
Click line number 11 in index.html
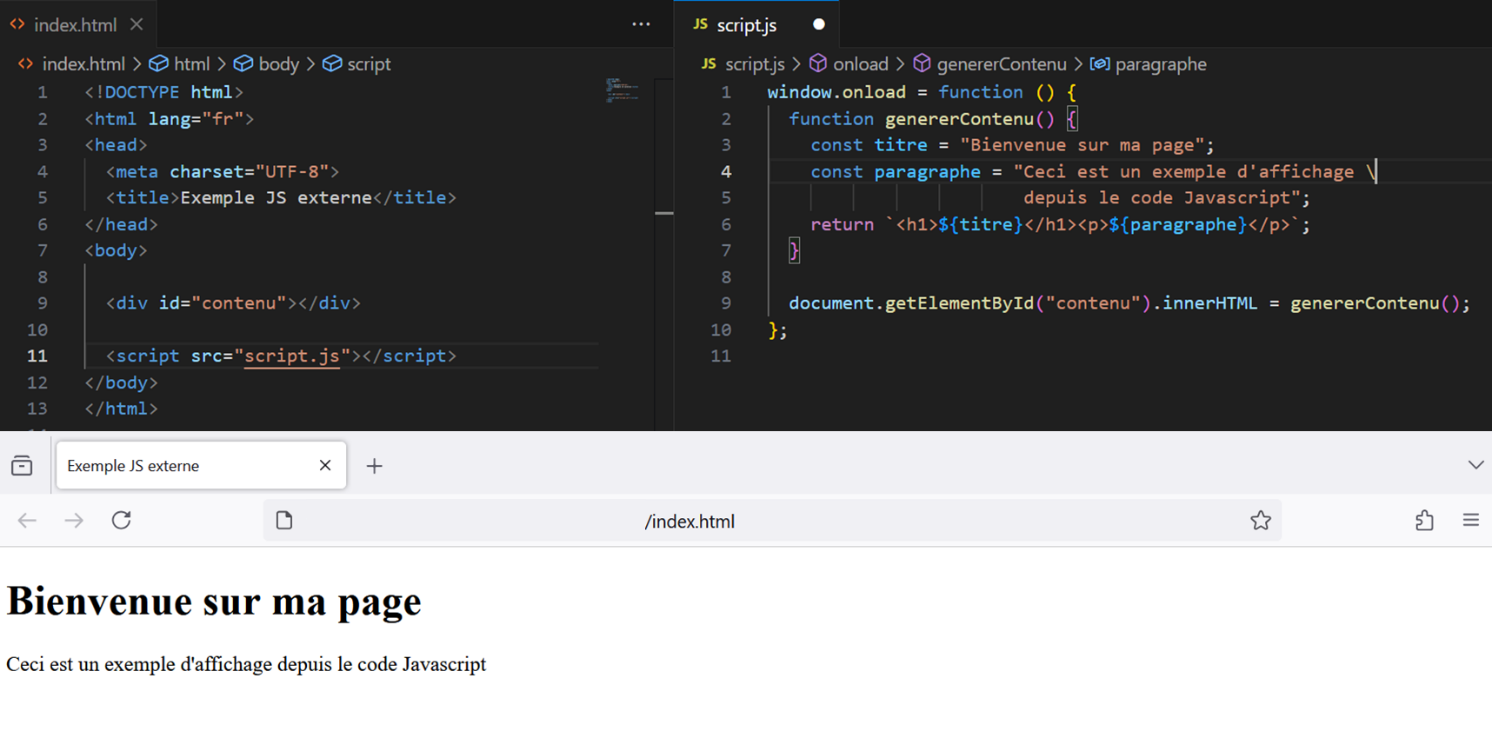pos(37,356)
